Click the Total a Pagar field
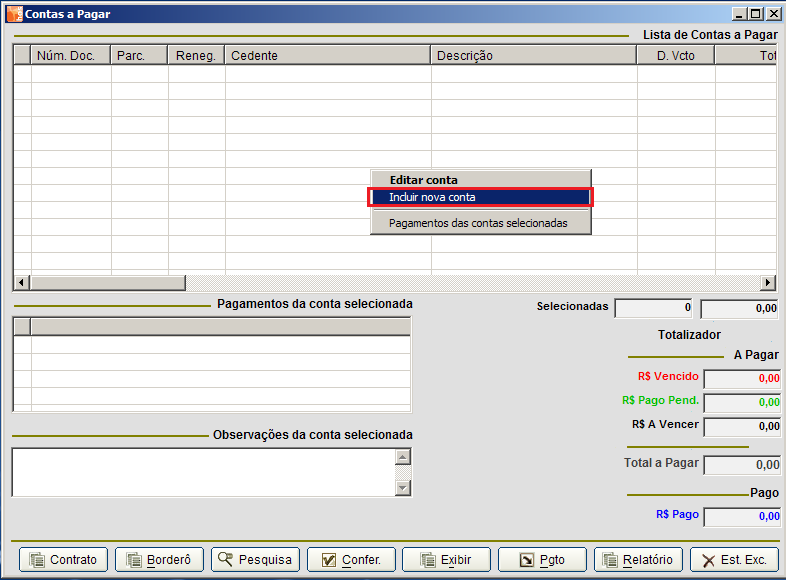The image size is (786, 580). pos(742,465)
